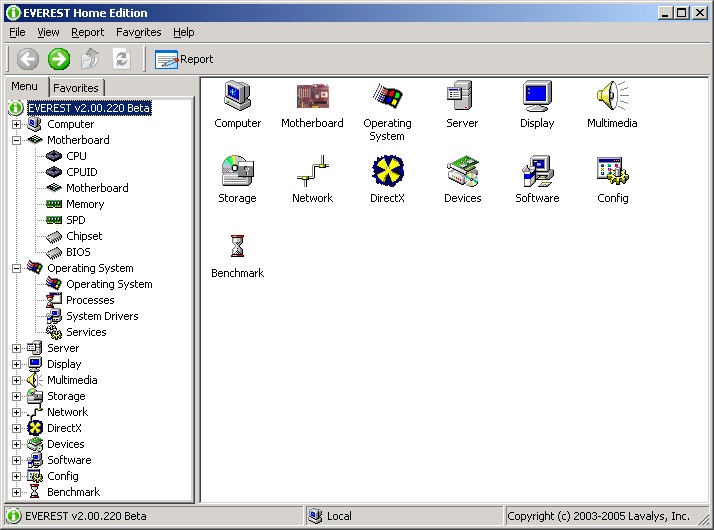Click the Up level toolbar button
The width and height of the screenshot is (714, 530).
pyautogui.click(x=90, y=59)
